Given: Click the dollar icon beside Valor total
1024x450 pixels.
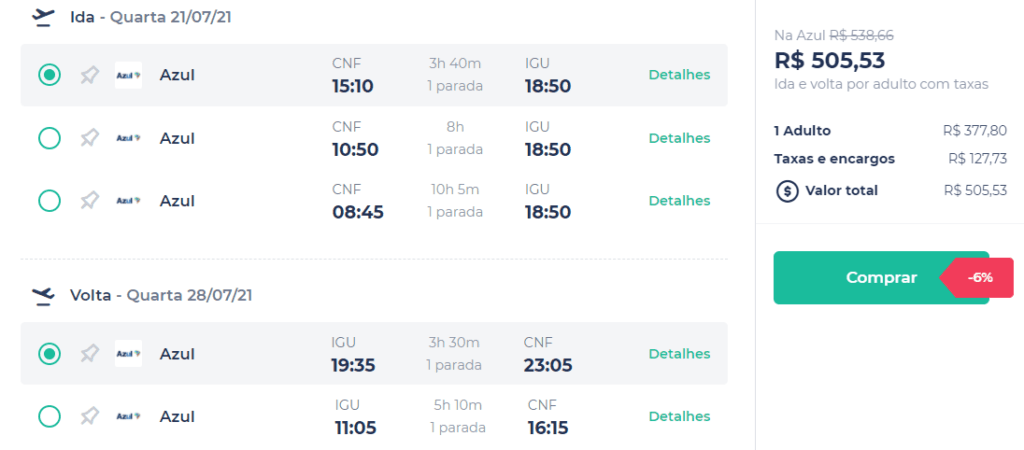Looking at the screenshot, I should (787, 191).
